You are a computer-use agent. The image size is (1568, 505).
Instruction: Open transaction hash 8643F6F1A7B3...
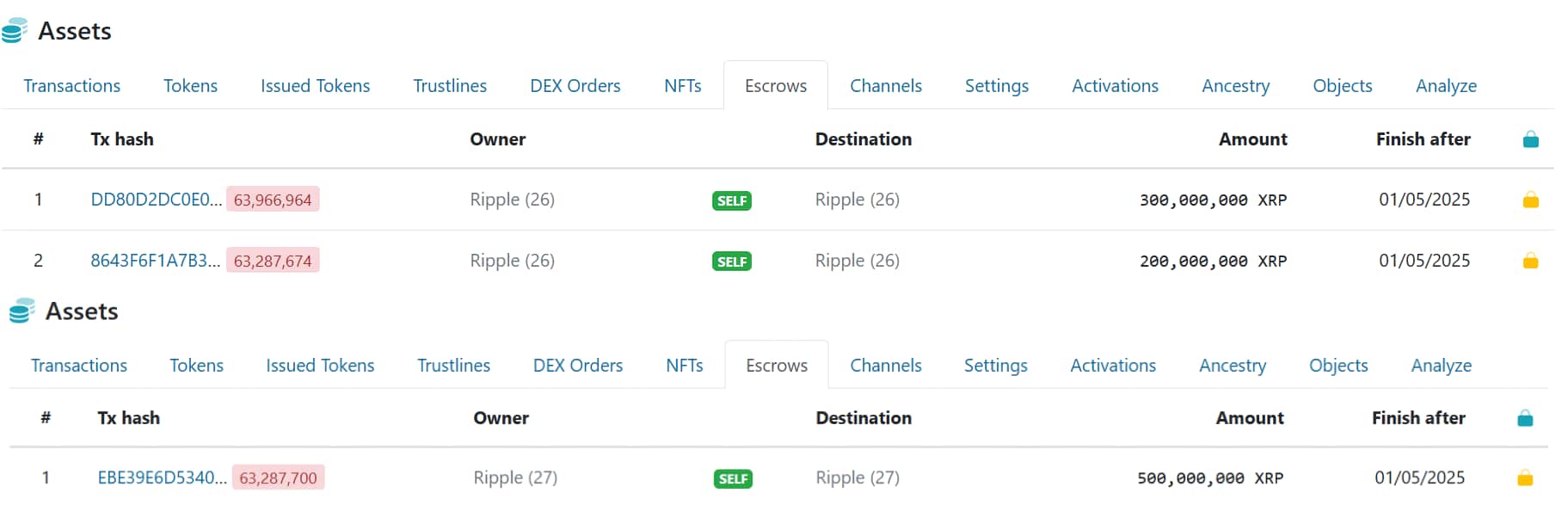[x=156, y=261]
